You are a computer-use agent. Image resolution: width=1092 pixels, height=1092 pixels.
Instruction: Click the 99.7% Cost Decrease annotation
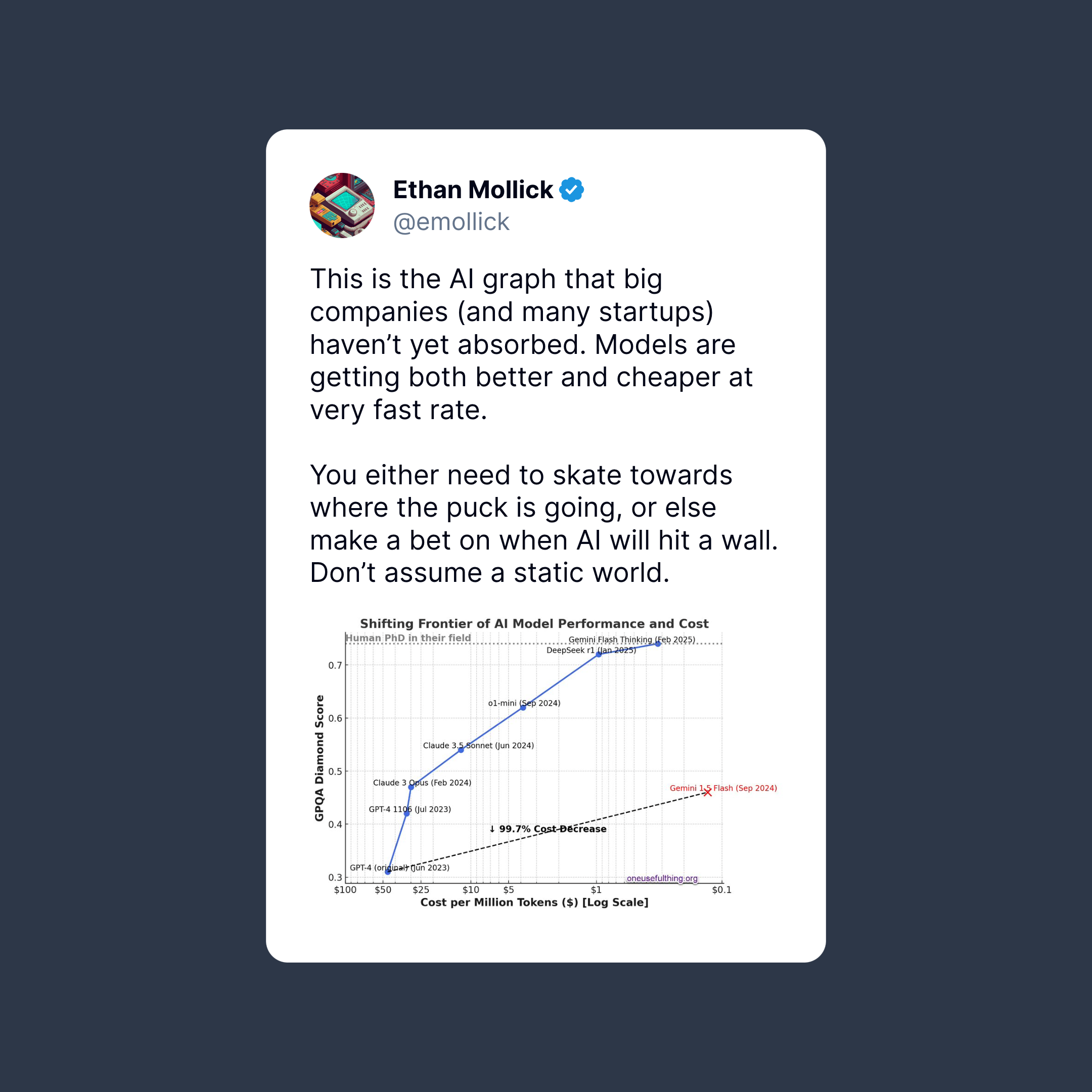[548, 829]
